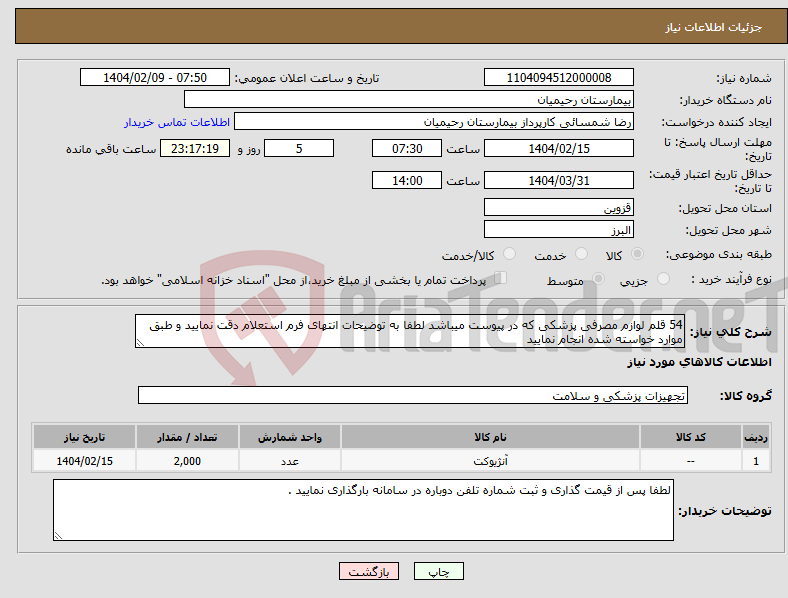Image resolution: width=788 pixels, height=598 pixels.
Task: Click the unit cell عدد
Action: [290, 461]
